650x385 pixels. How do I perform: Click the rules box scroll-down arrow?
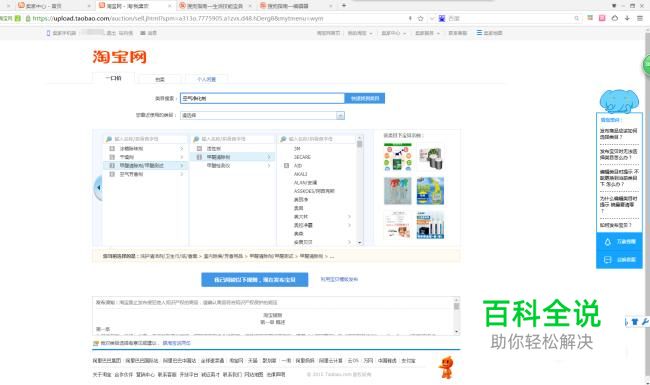[456, 332]
